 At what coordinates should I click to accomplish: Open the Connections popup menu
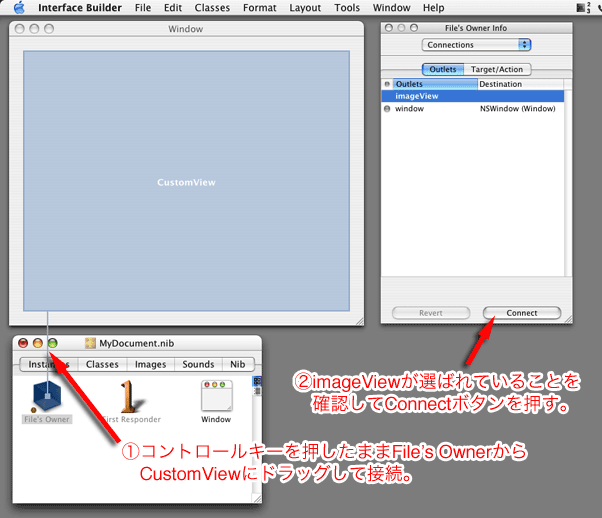click(477, 45)
